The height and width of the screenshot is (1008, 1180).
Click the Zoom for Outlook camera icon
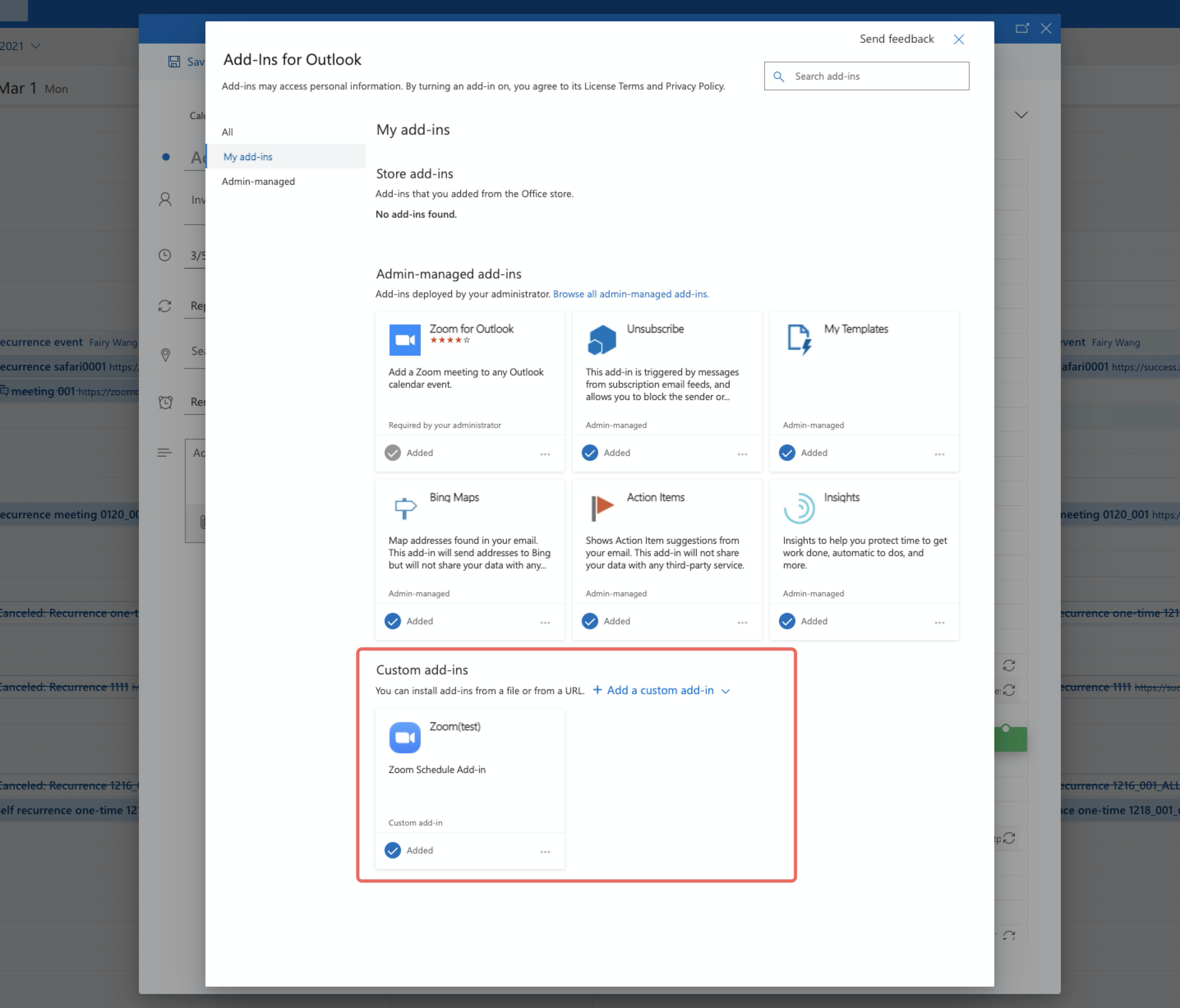coord(404,339)
